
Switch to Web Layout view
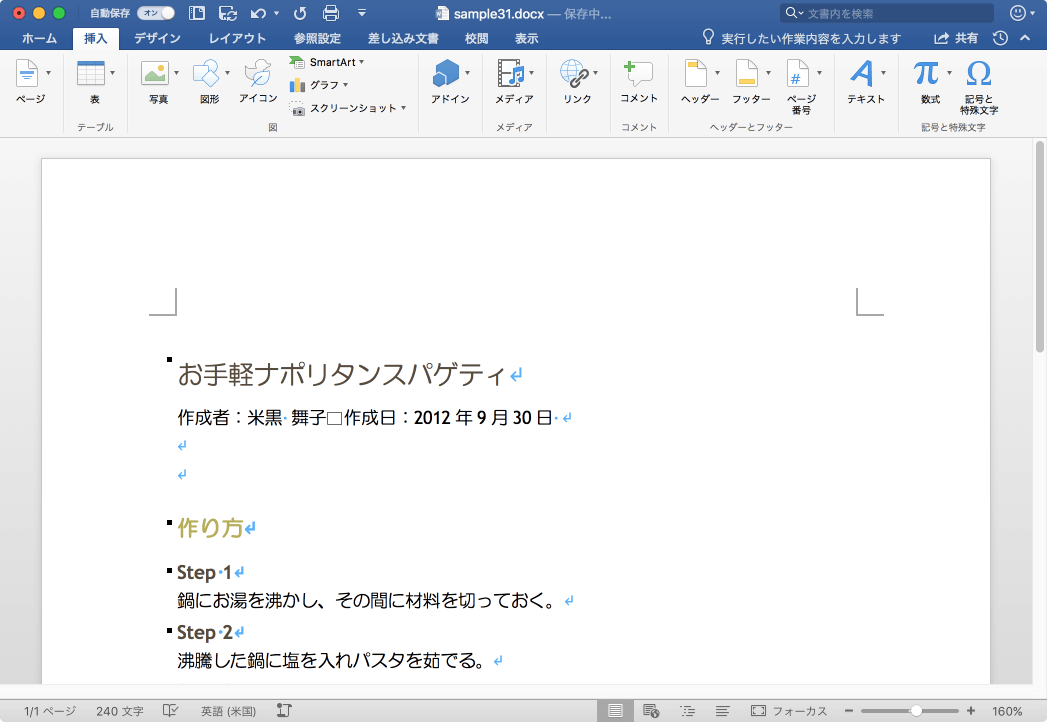tap(651, 711)
